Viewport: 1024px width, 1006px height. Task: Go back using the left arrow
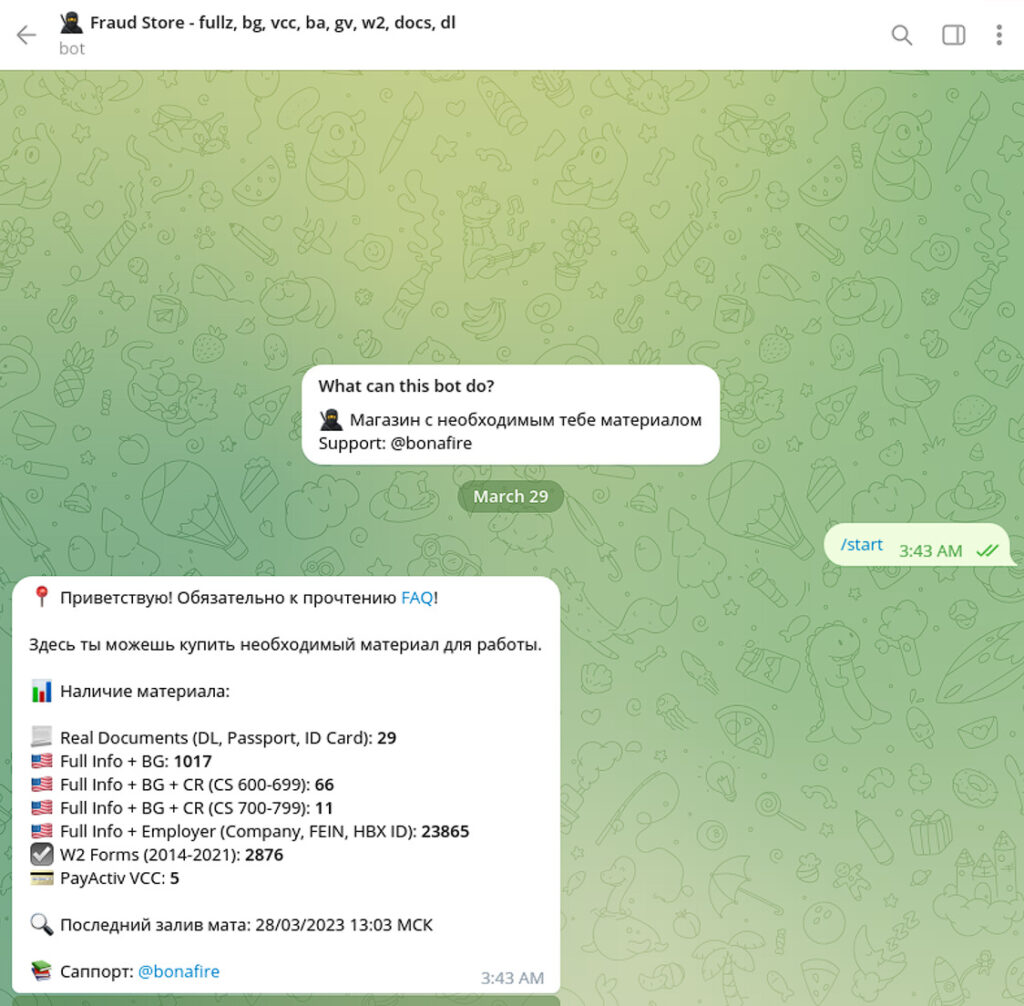(26, 35)
